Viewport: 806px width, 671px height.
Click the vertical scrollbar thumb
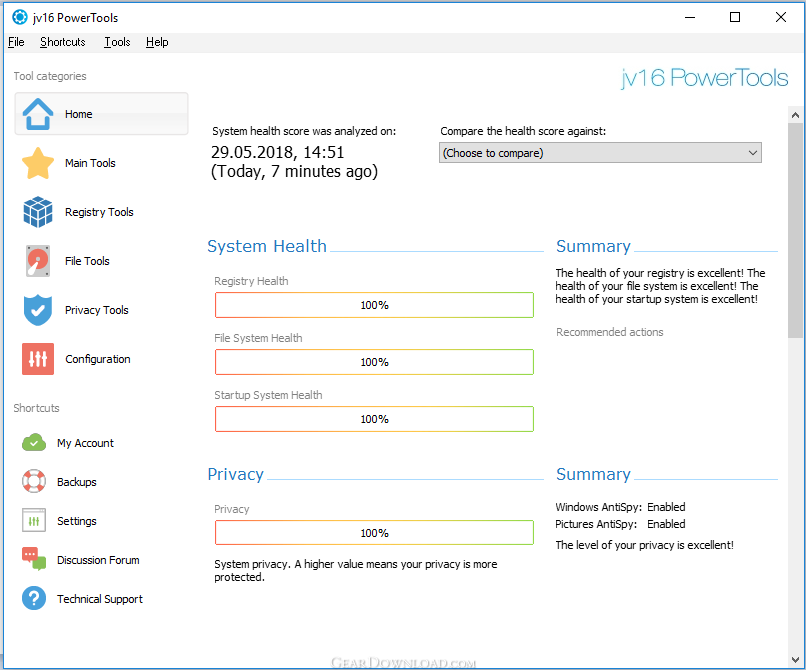click(x=795, y=230)
